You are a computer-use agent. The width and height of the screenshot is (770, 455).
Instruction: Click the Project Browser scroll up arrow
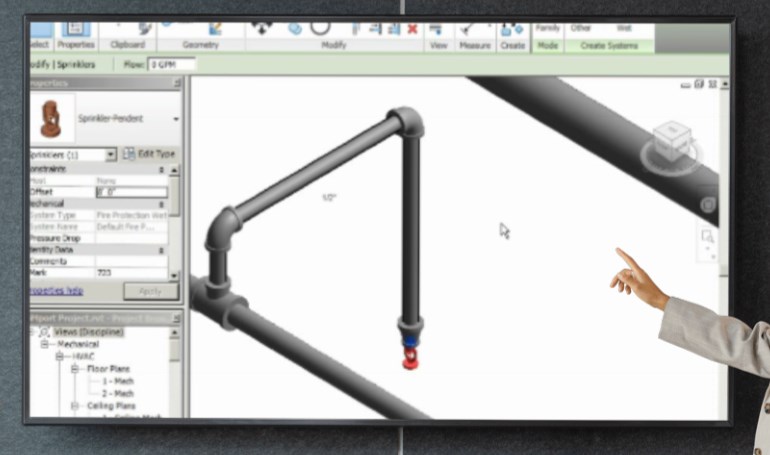click(x=174, y=333)
